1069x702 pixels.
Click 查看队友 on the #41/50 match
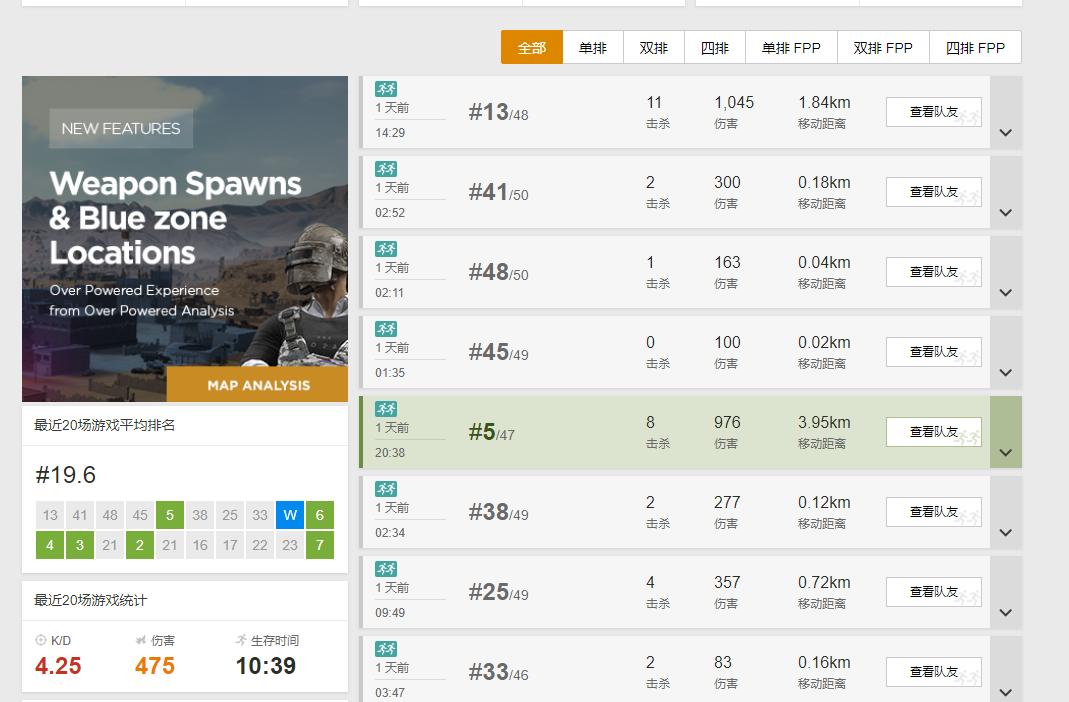tap(933, 192)
